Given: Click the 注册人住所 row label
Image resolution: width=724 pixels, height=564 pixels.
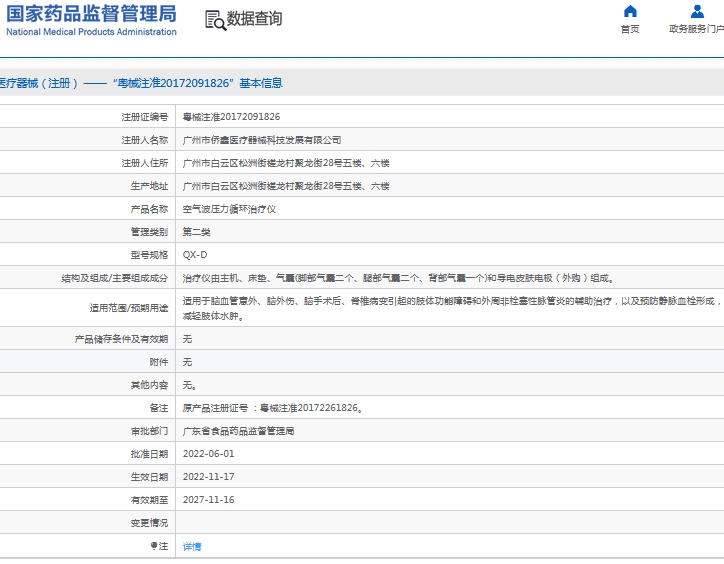Looking at the screenshot, I should coord(145,163).
